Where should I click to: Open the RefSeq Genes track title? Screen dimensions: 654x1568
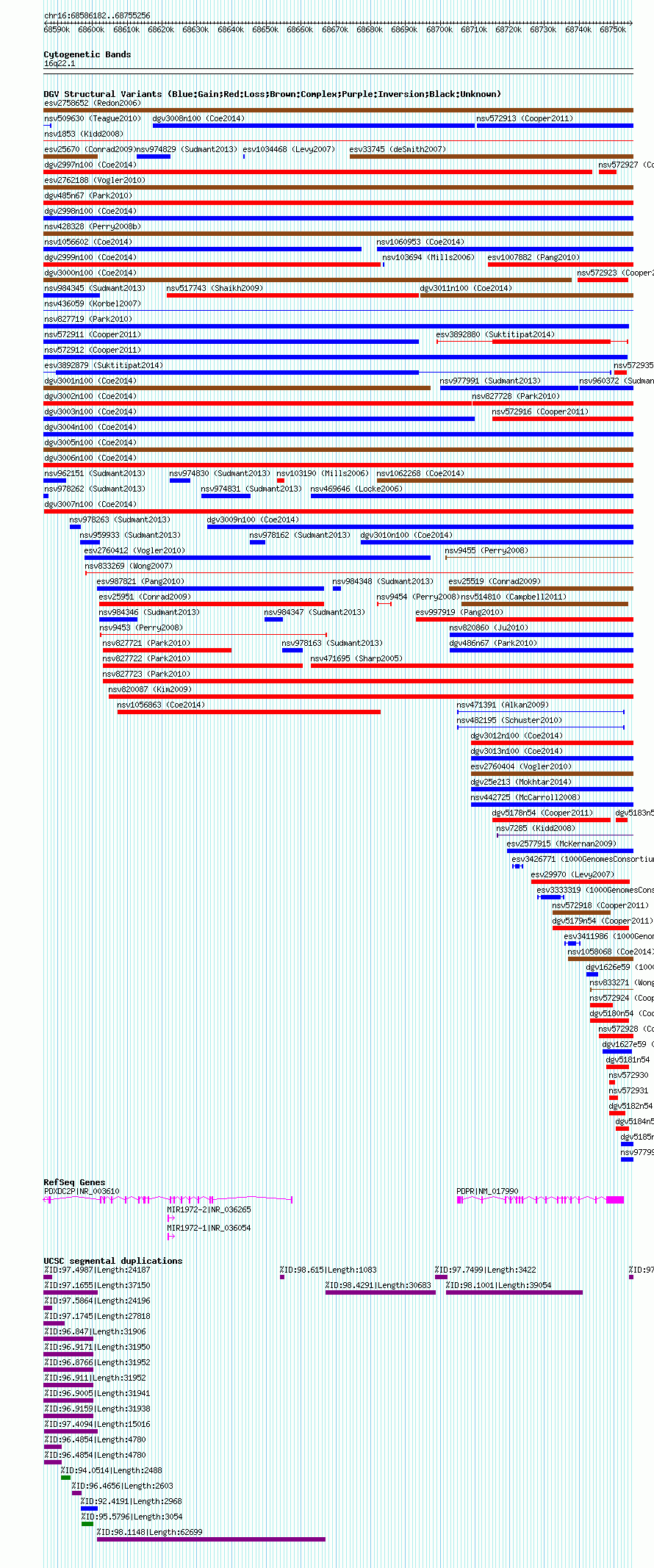74,1182
